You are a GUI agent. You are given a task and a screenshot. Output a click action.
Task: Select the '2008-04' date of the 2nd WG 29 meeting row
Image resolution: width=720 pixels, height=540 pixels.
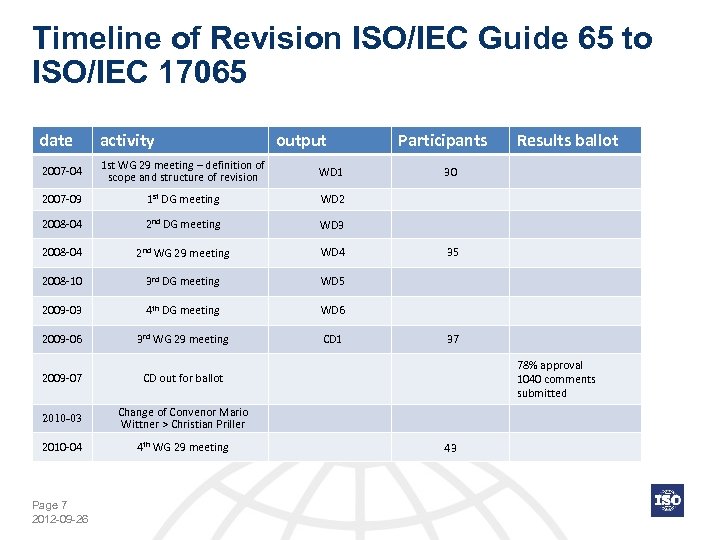tap(62, 253)
